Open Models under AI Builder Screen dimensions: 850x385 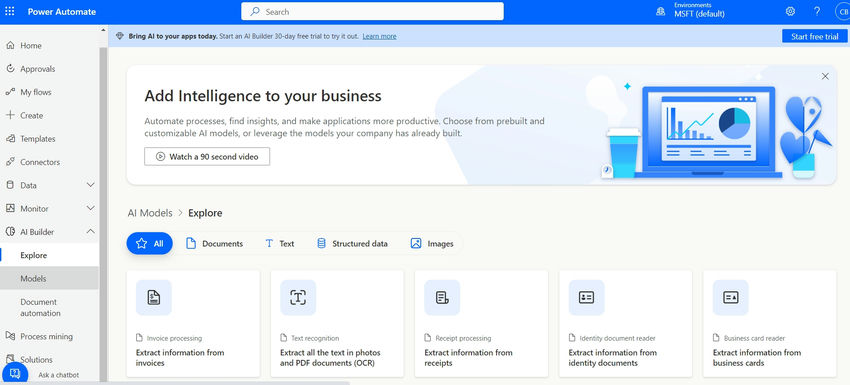(x=49, y=278)
